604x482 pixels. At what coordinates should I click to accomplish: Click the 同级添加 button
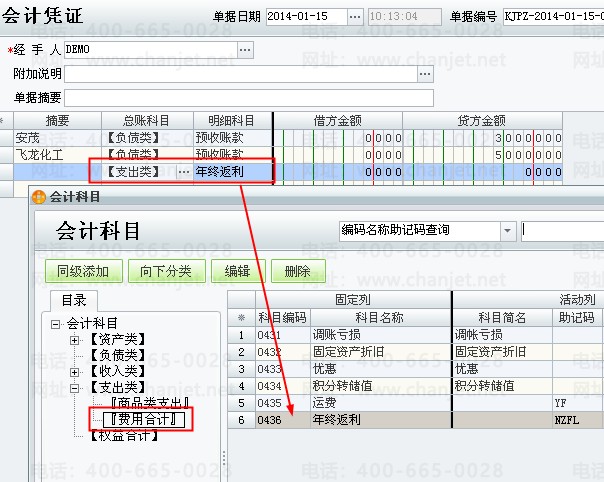[84, 271]
